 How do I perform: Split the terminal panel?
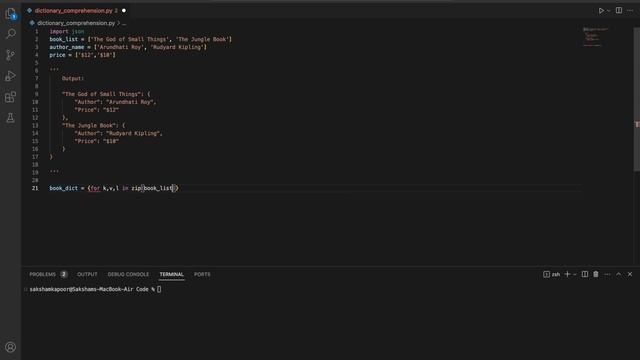584,274
